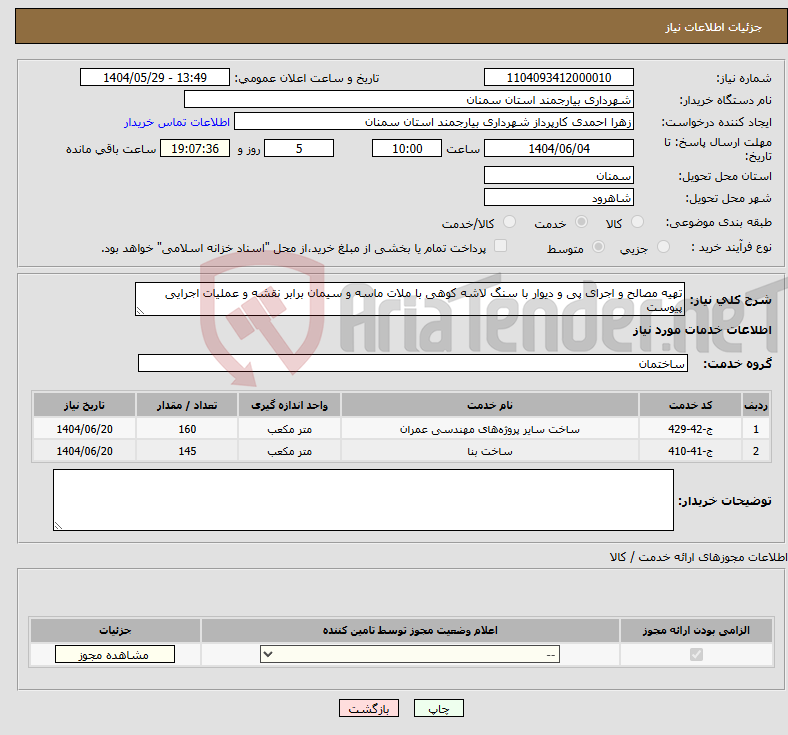Click the ساخت بنا service name cell
The image size is (788, 735).
coord(489,451)
